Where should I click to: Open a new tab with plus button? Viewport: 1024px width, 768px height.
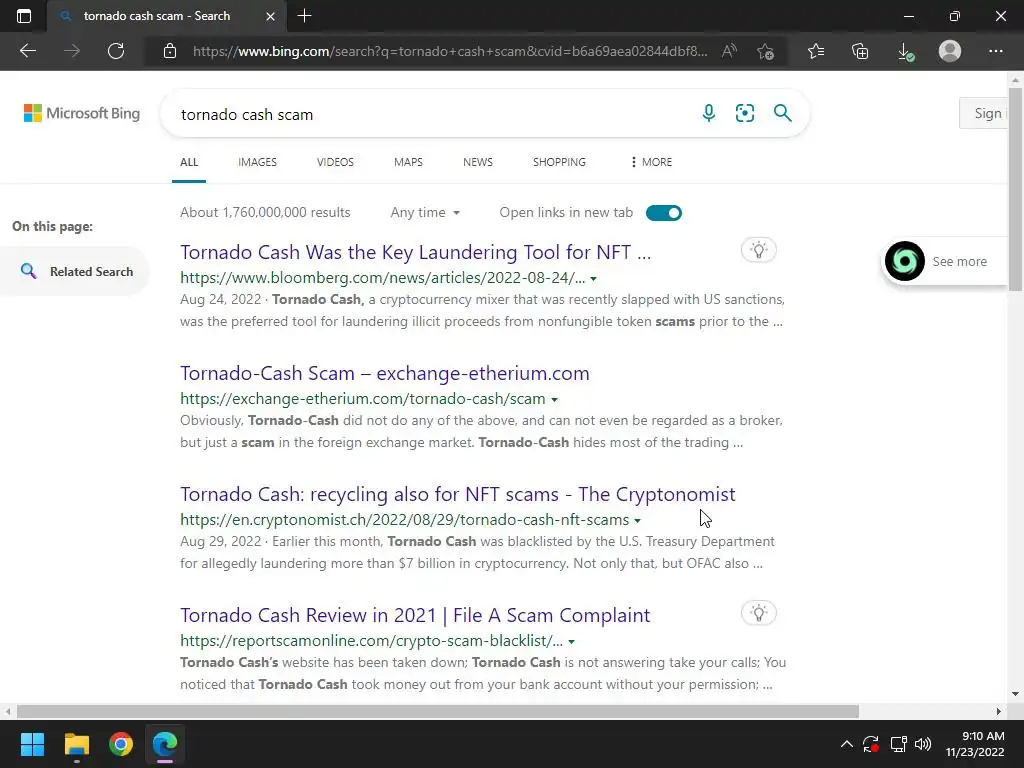(304, 16)
